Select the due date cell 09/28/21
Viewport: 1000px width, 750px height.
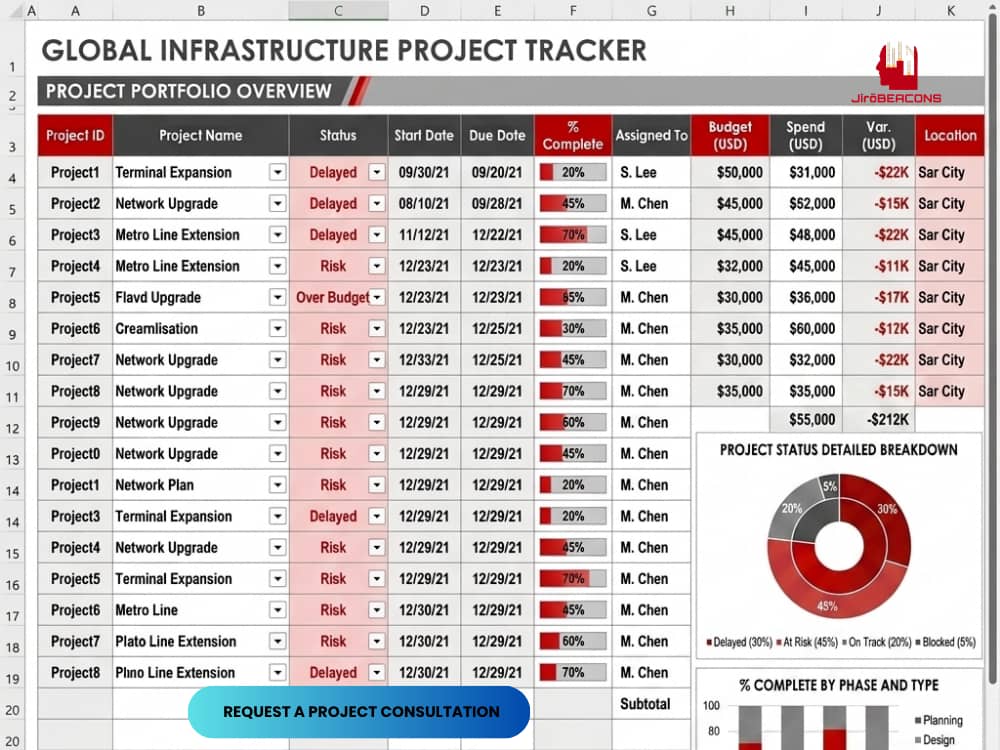[497, 203]
